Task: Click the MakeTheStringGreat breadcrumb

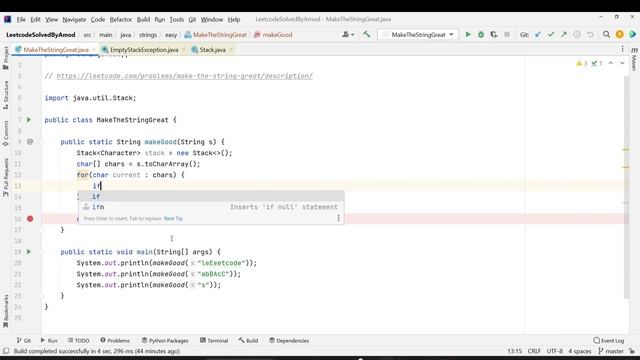Action: (x=216, y=35)
